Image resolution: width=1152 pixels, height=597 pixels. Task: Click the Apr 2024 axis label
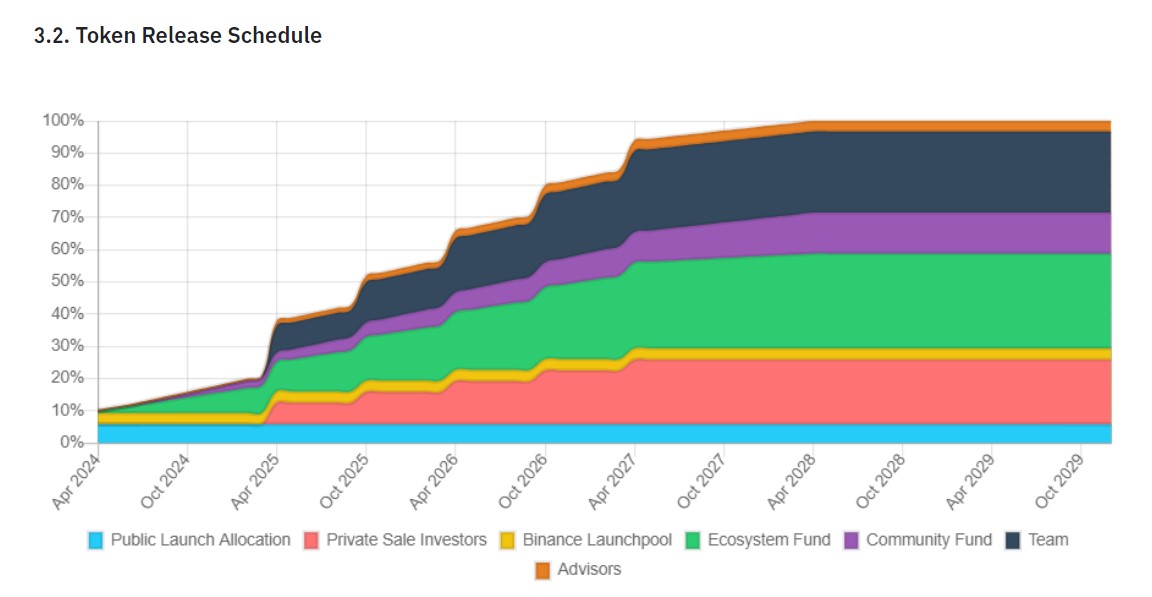76,478
